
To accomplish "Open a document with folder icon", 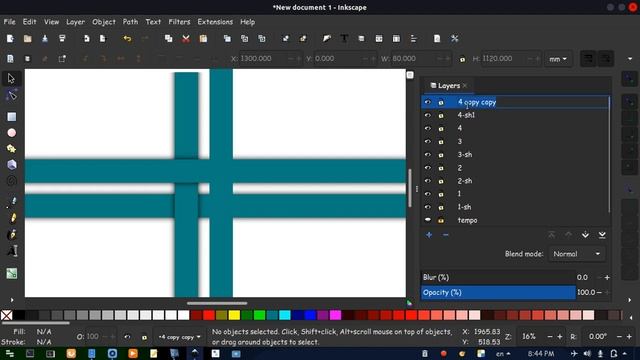I will click(27, 38).
